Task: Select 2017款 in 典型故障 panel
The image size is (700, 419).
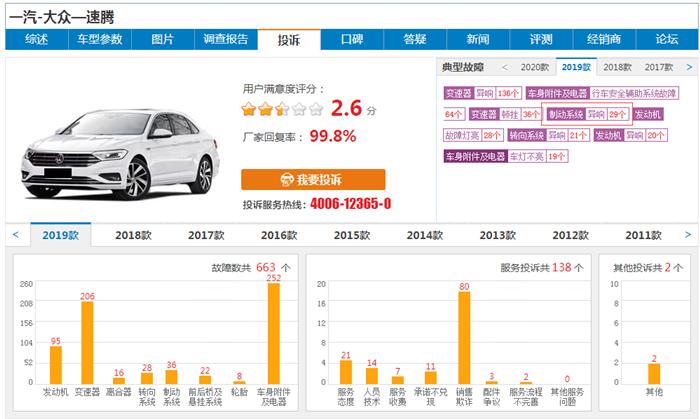Action: click(658, 67)
